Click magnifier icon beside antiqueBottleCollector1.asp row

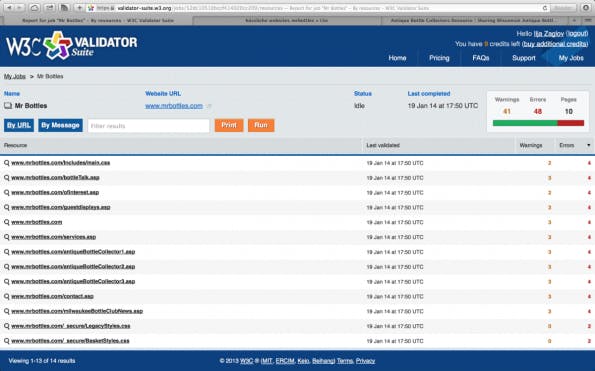(6, 252)
